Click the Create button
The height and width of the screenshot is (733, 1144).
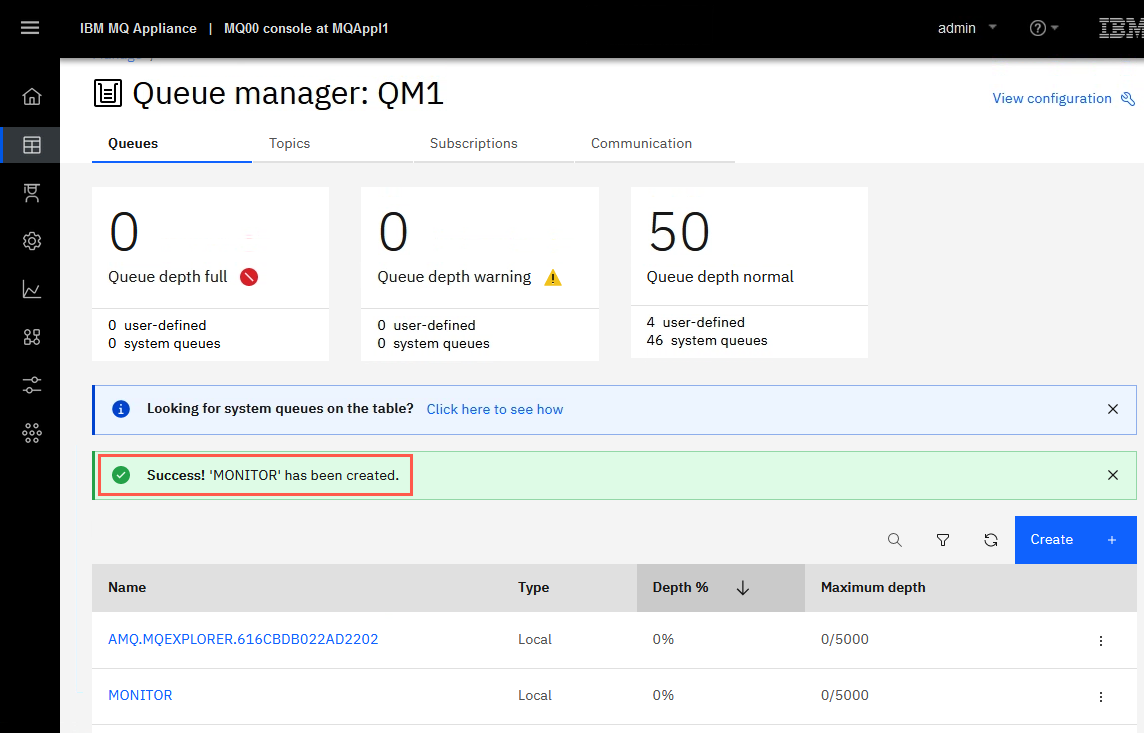point(1075,540)
